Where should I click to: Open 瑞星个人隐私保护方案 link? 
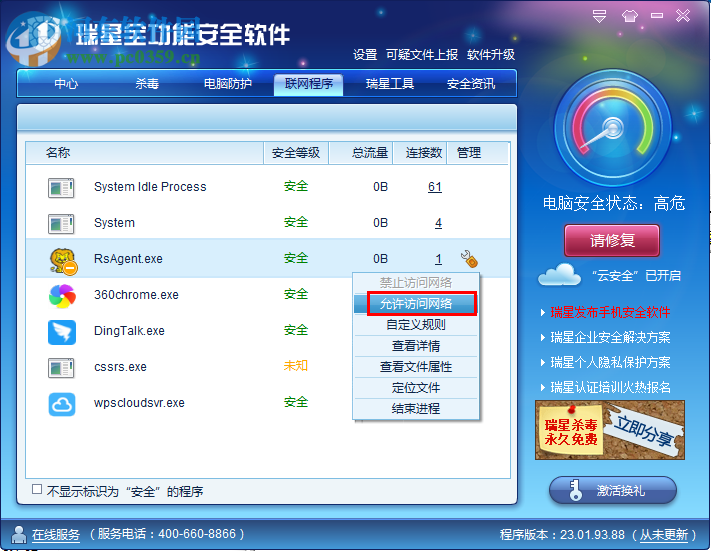[610, 362]
